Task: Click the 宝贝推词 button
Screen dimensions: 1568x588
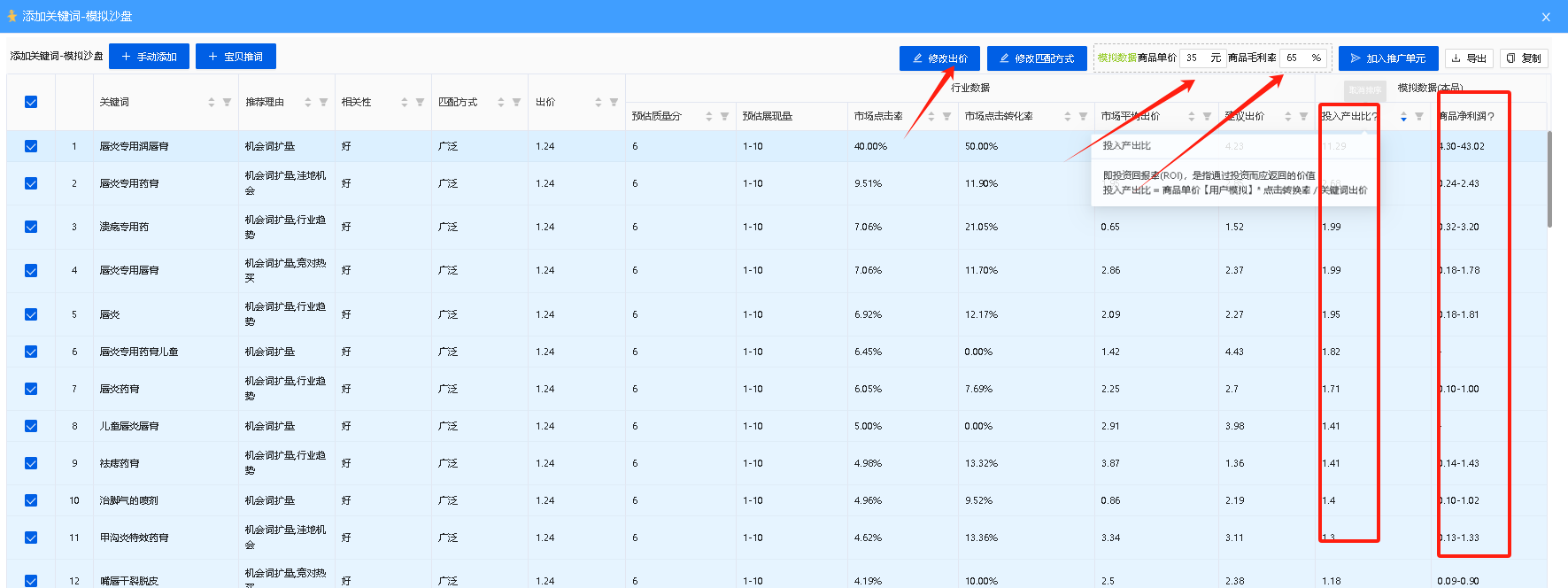Action: pyautogui.click(x=236, y=57)
